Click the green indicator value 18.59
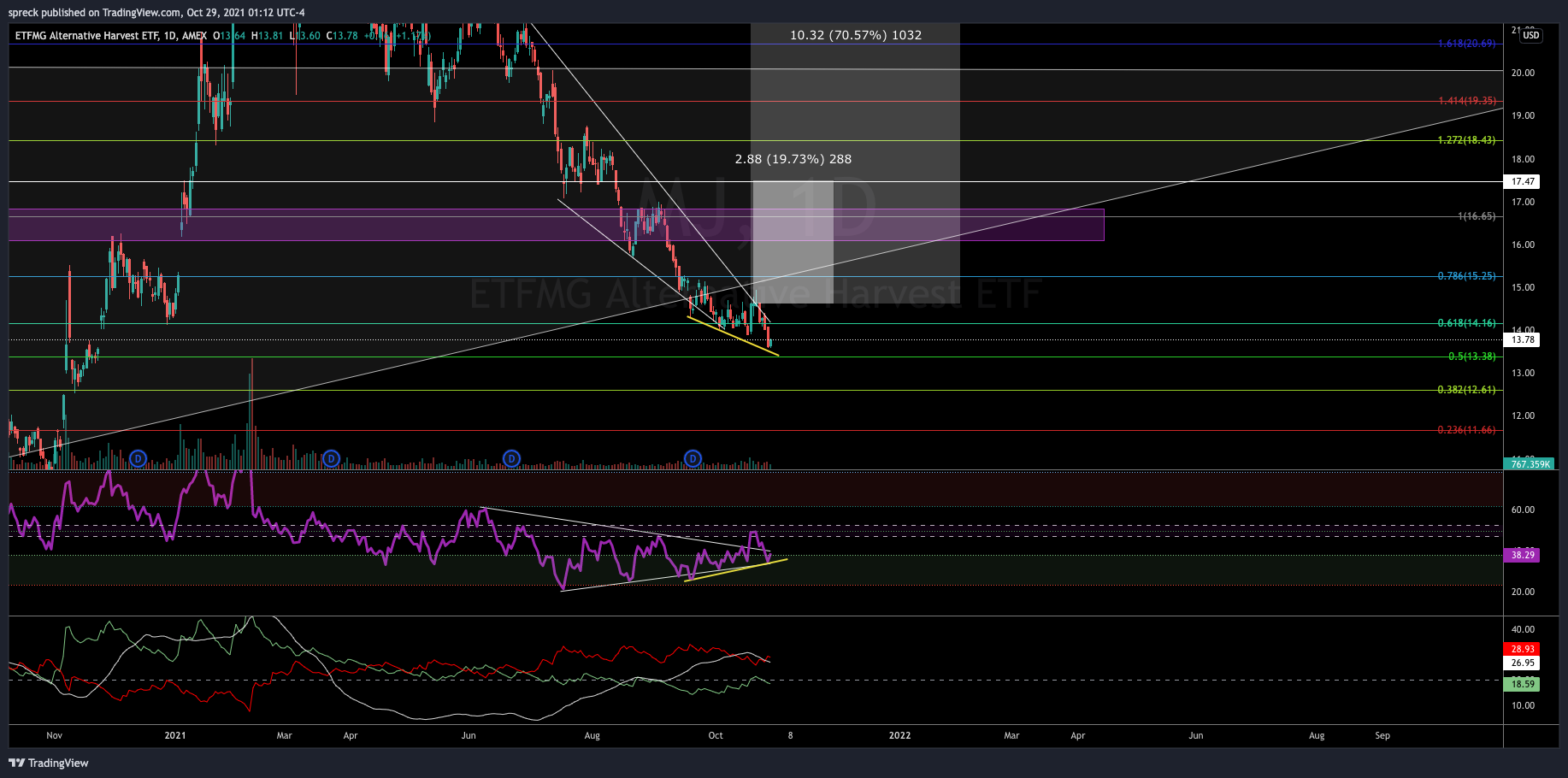 (1523, 684)
